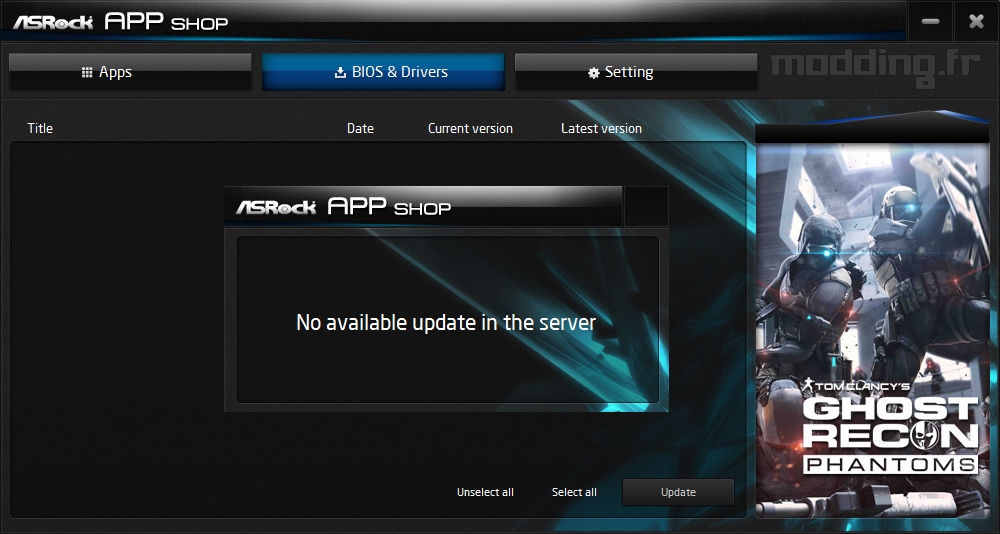Click the Latest version column header
Screen dimensions: 1000x534
click(601, 128)
